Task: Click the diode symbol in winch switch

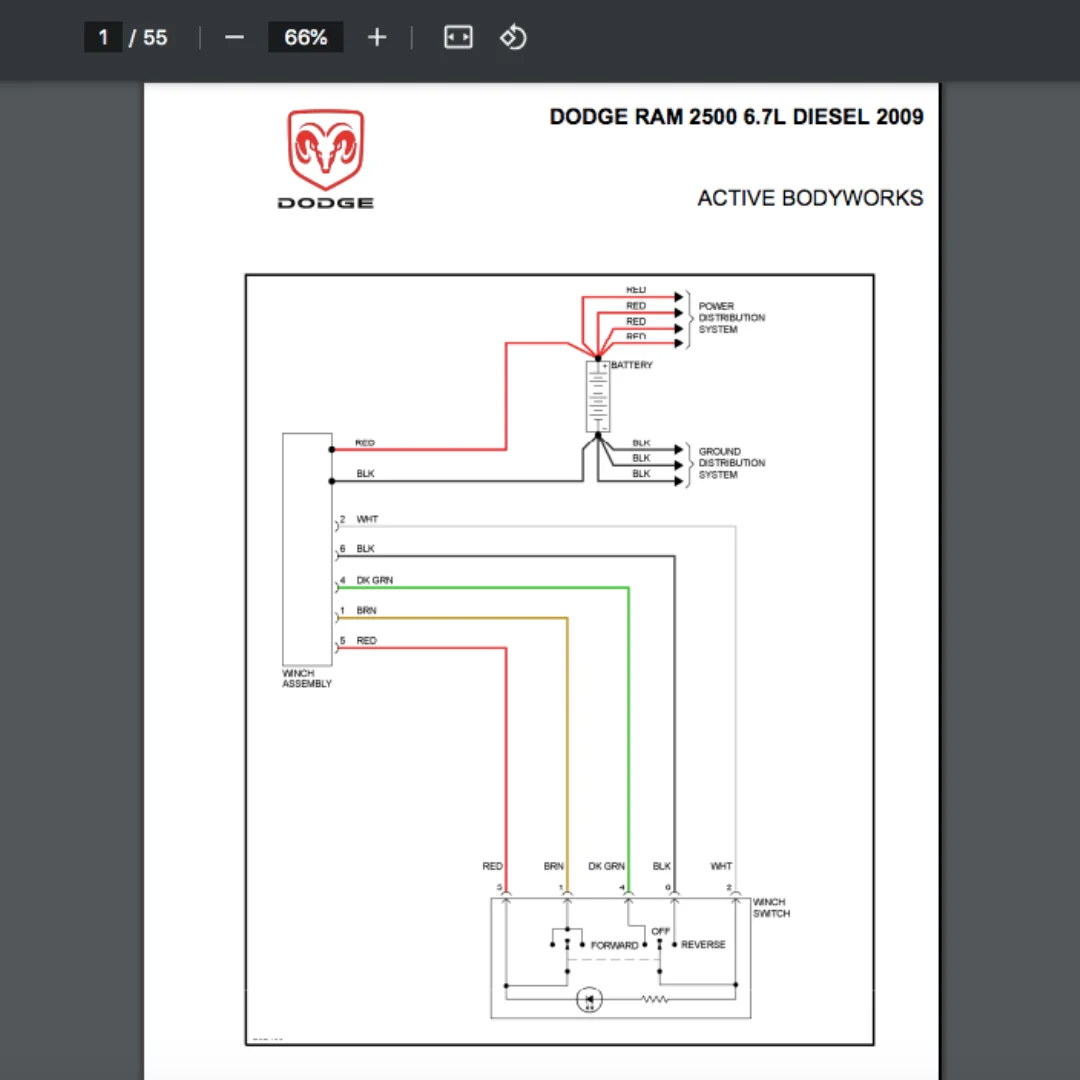Action: (589, 999)
